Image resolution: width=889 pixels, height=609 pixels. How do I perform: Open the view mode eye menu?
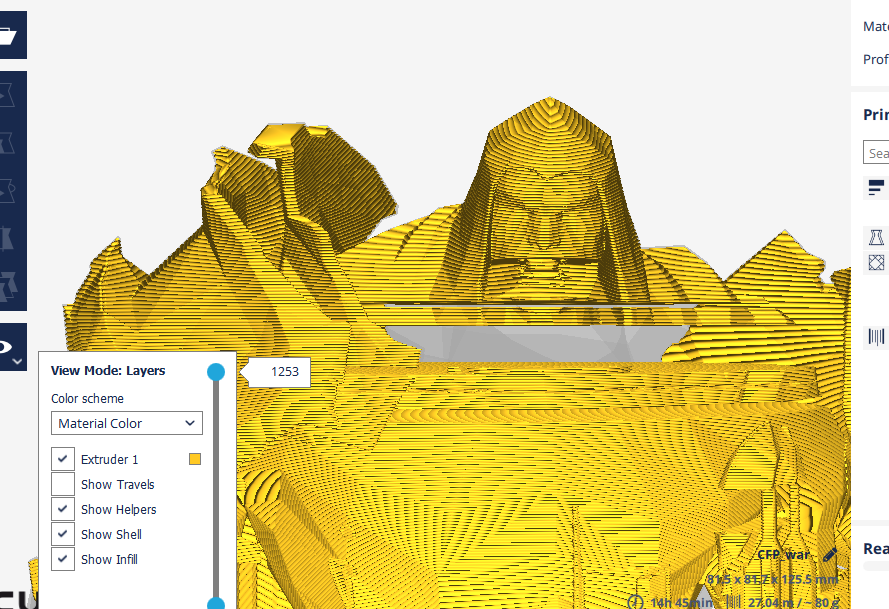pos(5,346)
